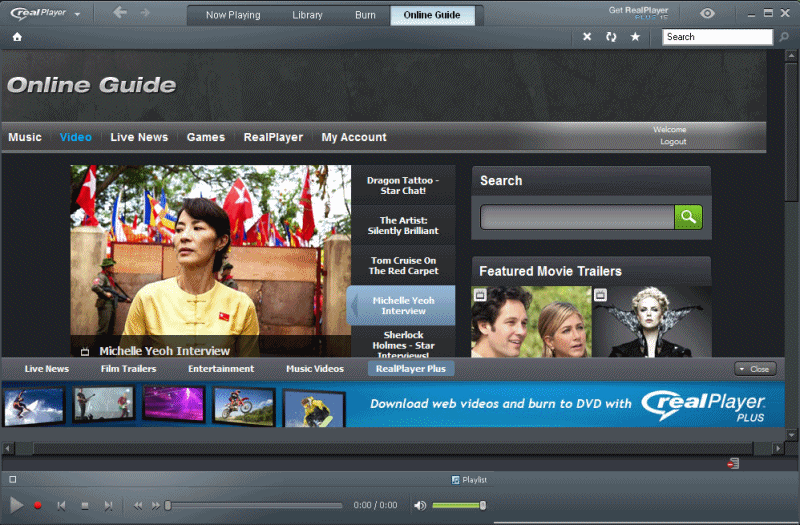Collapse the panel with the Close button
The height and width of the screenshot is (525, 800).
(755, 369)
